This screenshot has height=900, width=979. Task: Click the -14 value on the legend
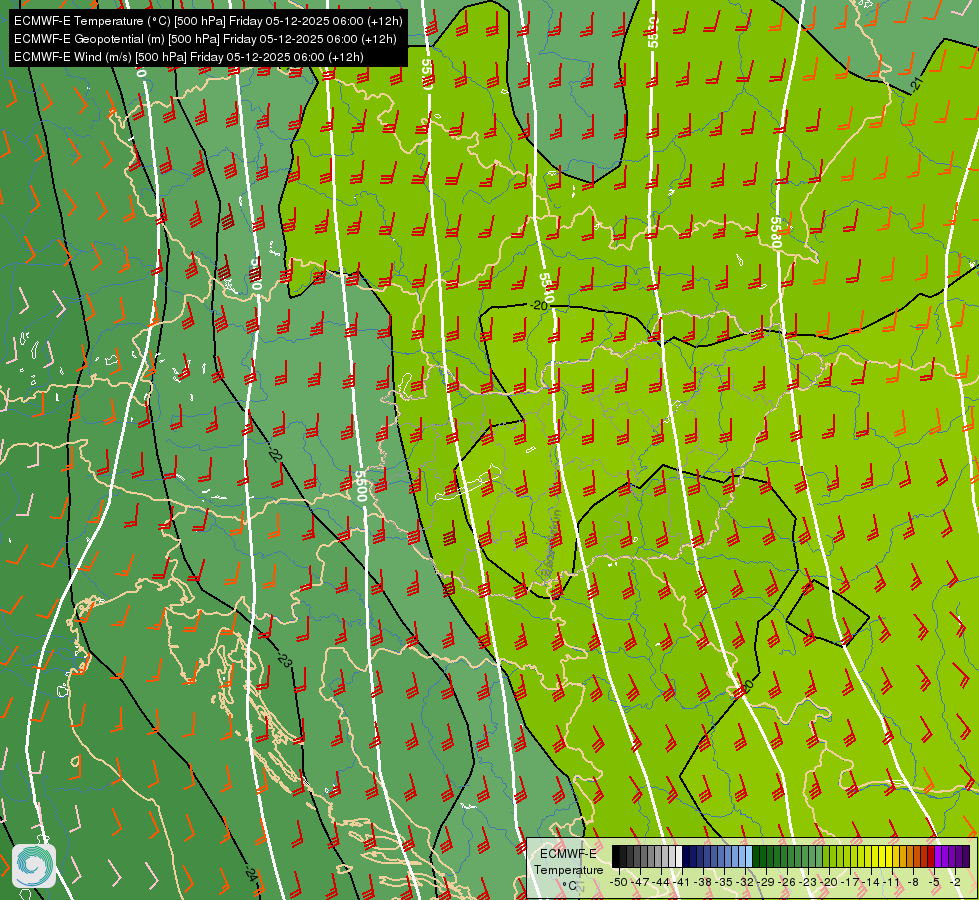[x=871, y=882]
